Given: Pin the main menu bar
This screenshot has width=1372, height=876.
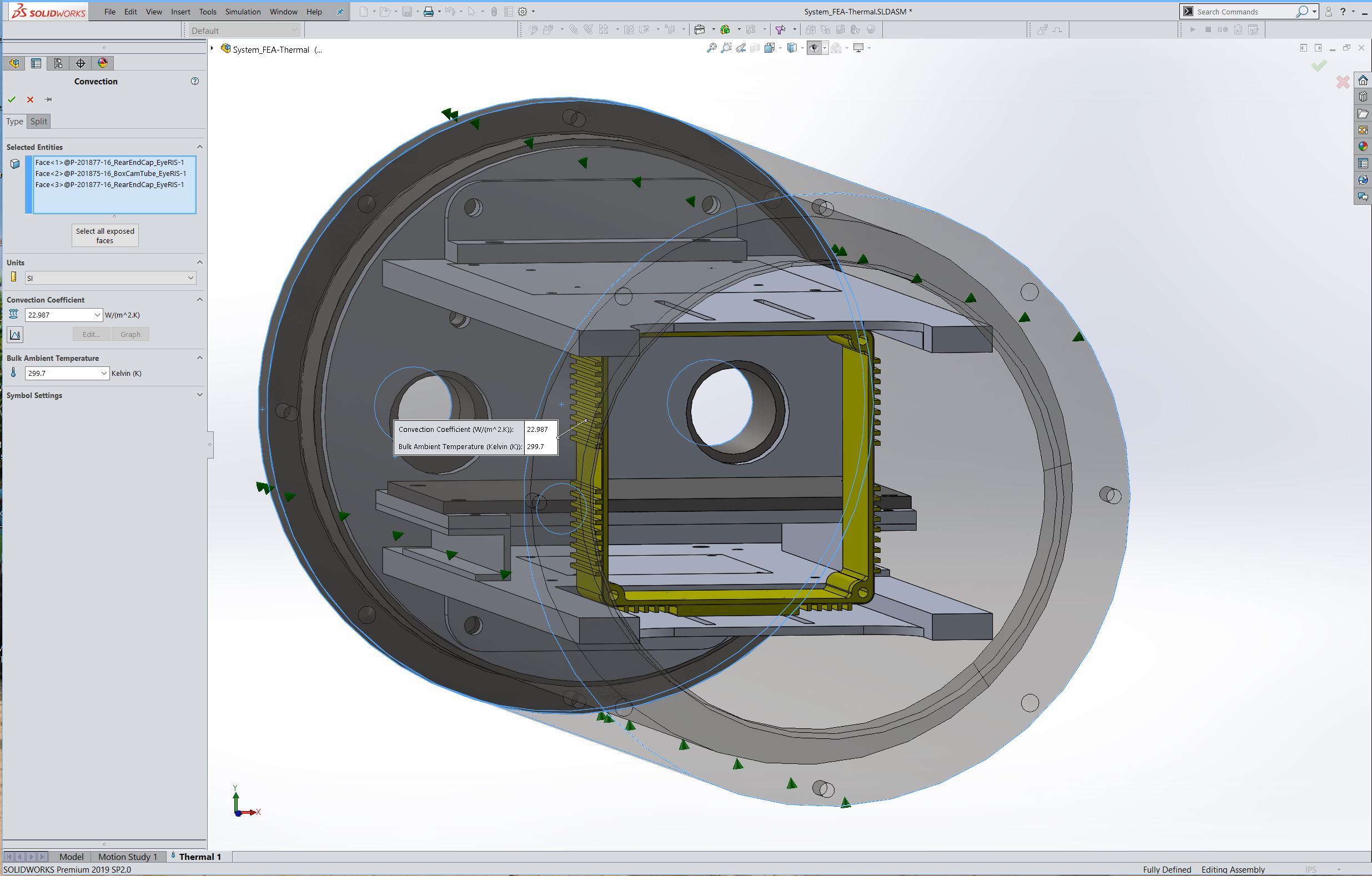Looking at the screenshot, I should click(x=340, y=12).
